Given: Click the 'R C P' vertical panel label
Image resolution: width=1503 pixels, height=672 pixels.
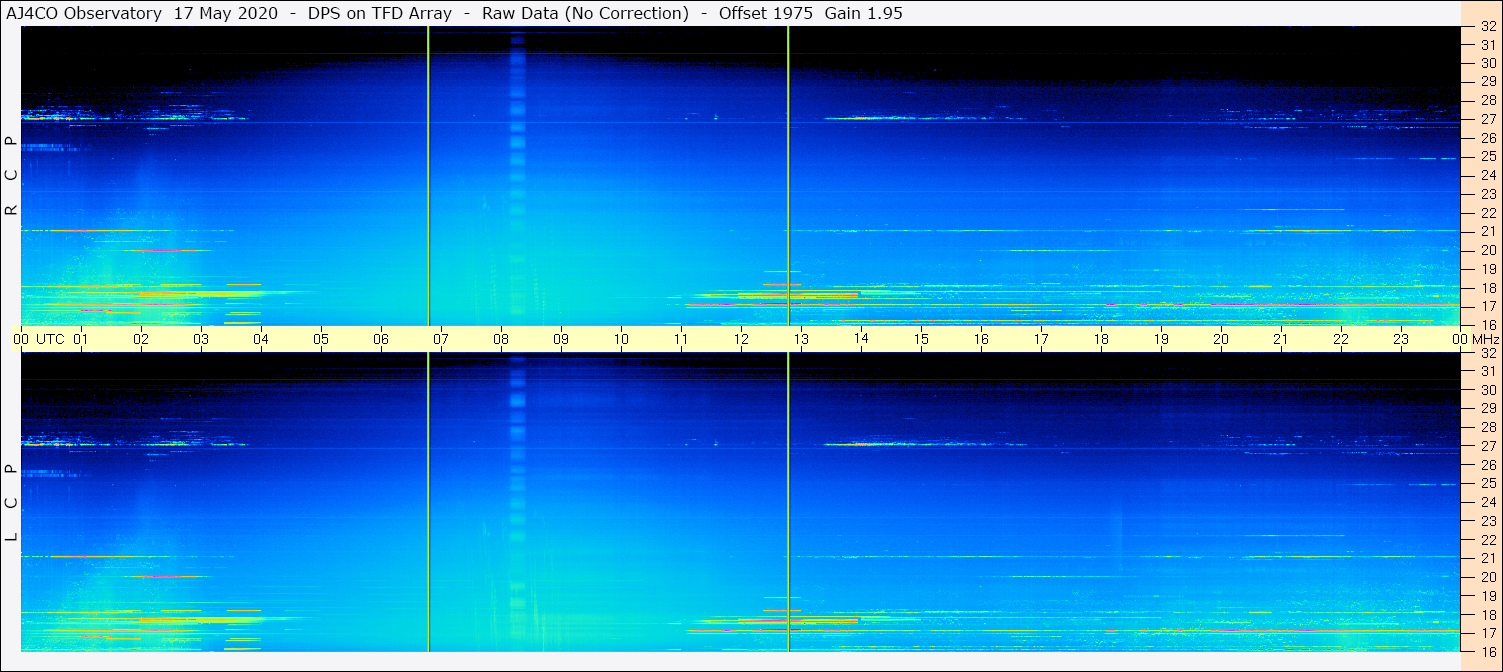Looking at the screenshot, I should point(12,176).
